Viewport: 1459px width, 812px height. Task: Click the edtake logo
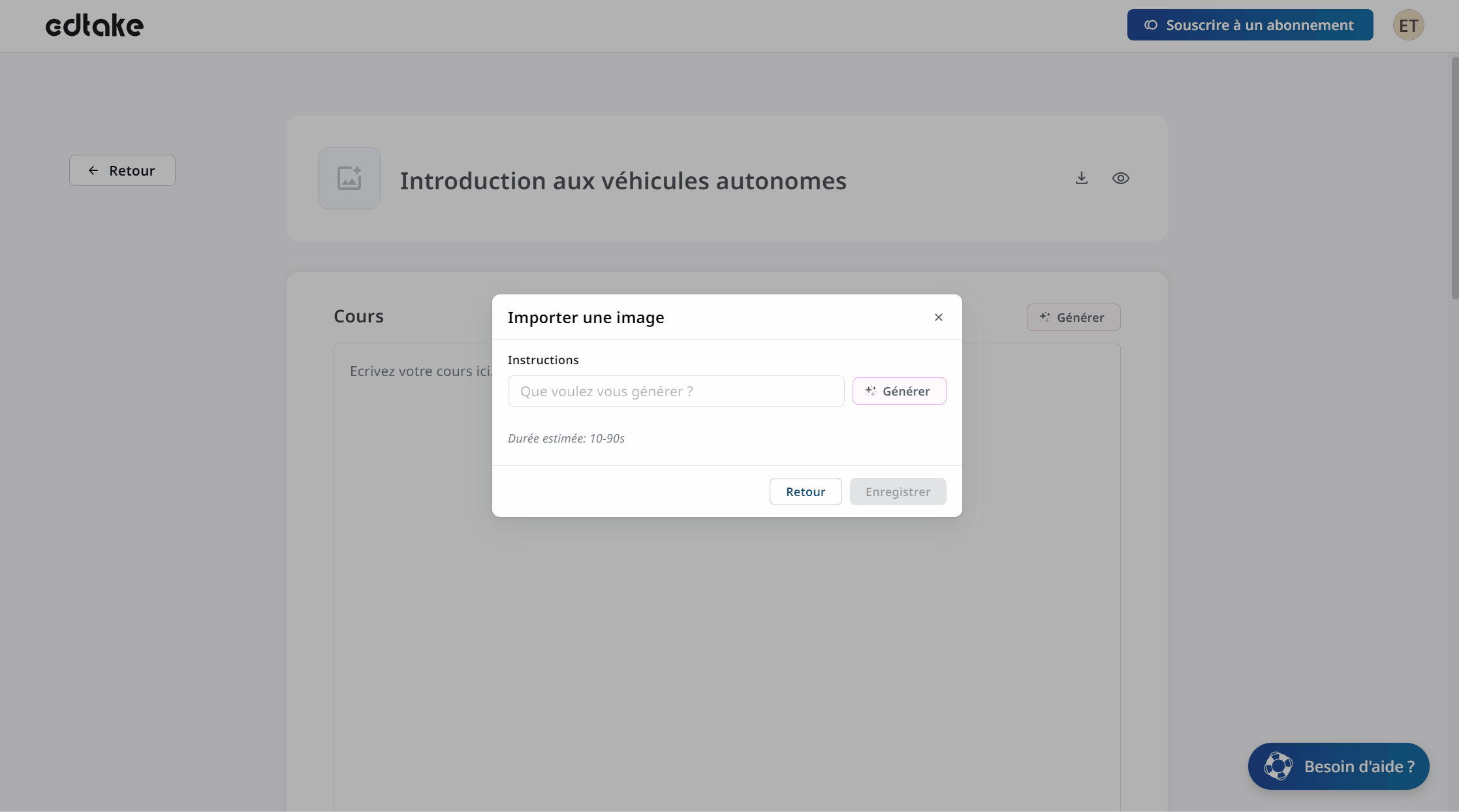click(x=95, y=26)
